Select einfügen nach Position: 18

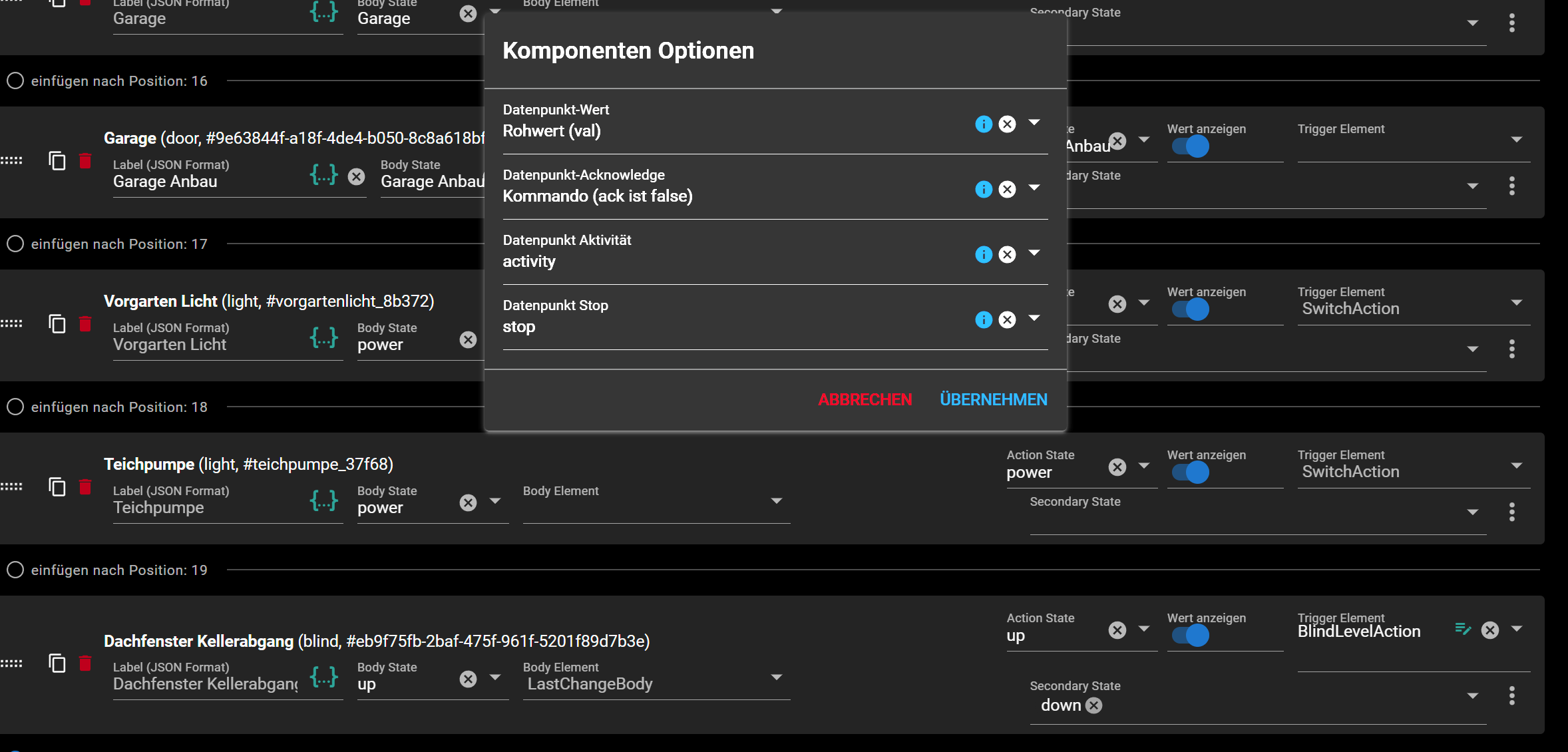coord(15,407)
